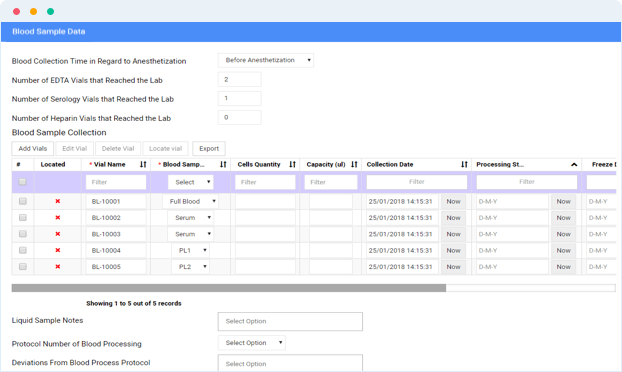Focus the Collection Date filter box
This screenshot has height=372, width=622.
point(417,182)
